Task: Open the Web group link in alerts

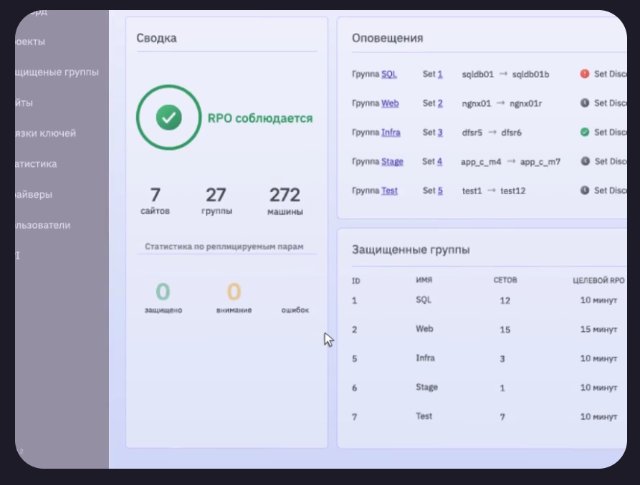Action: 390,103
